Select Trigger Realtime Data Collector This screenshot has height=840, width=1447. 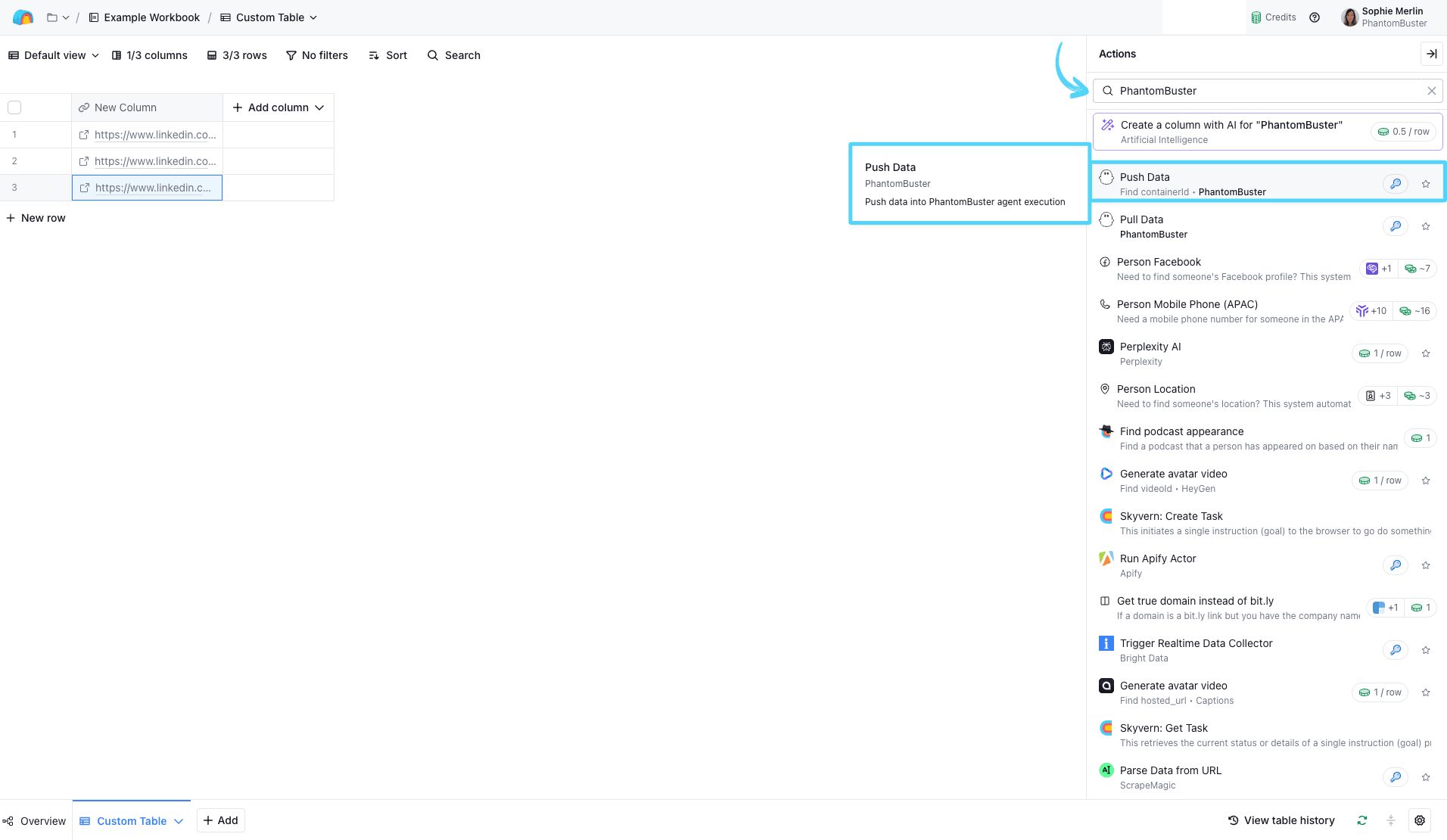pos(1268,649)
